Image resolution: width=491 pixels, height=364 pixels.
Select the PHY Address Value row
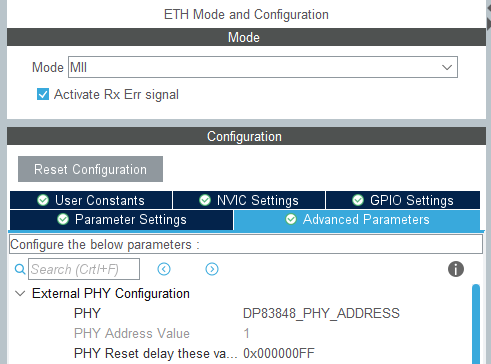pyautogui.click(x=239, y=333)
